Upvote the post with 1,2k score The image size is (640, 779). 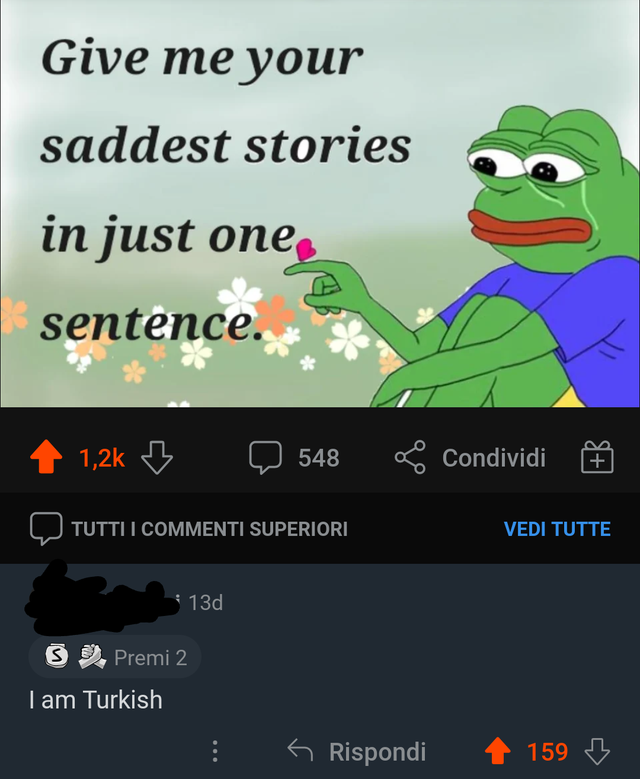click(45, 458)
